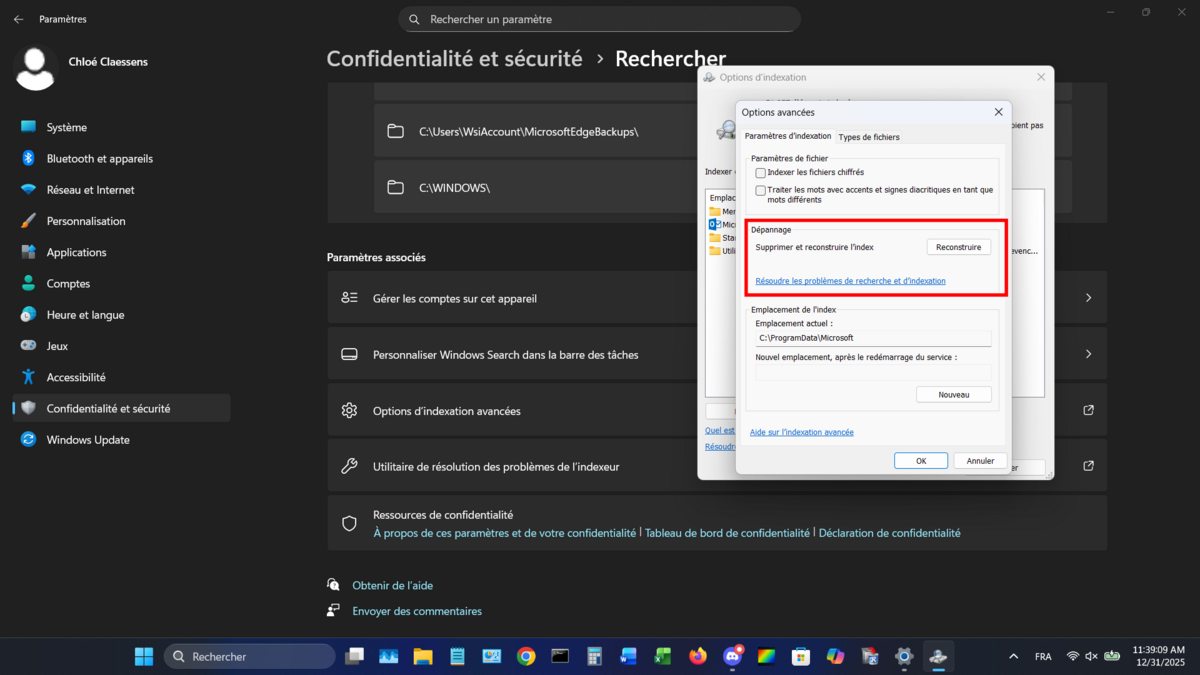Open Résoudre les problèmes de recherche link
The height and width of the screenshot is (675, 1200).
tap(850, 281)
